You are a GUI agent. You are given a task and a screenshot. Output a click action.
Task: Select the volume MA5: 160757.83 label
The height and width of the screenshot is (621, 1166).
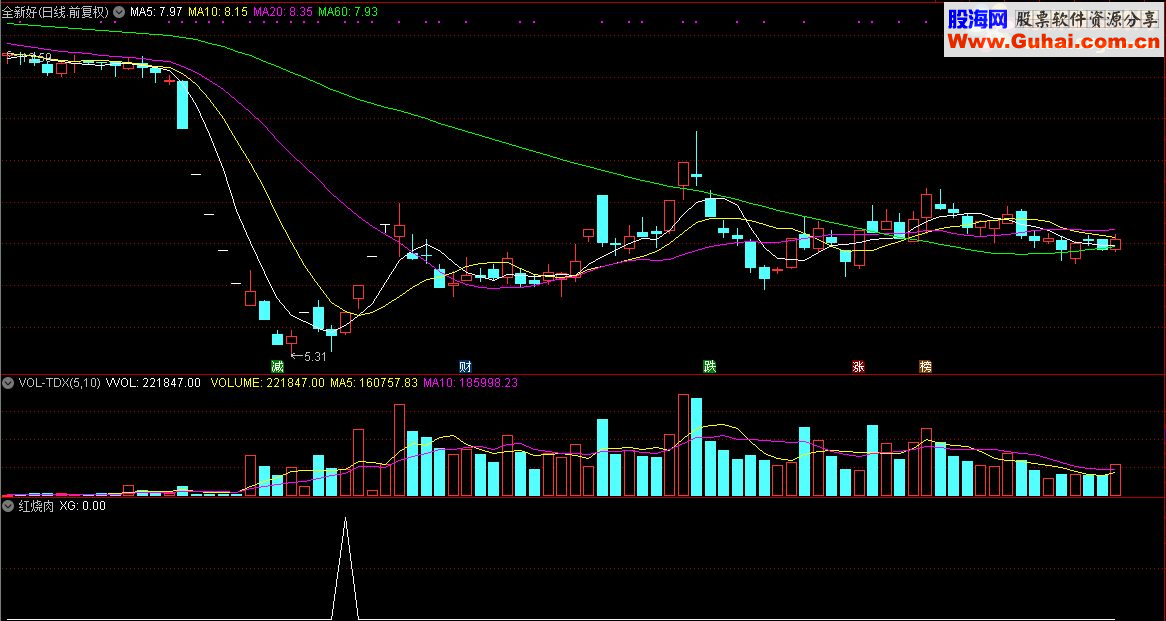point(374,383)
